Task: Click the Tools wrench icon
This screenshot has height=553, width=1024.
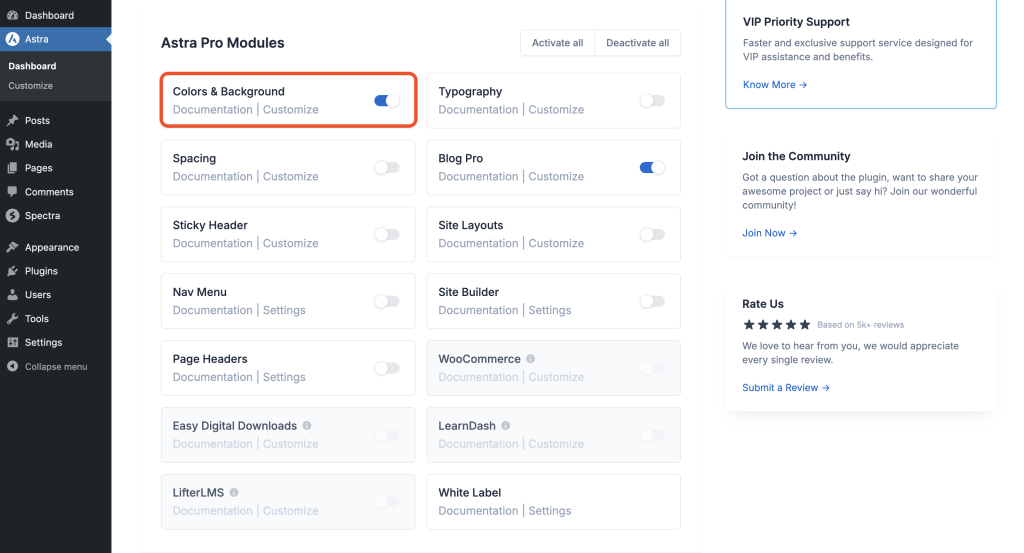Action: point(12,319)
